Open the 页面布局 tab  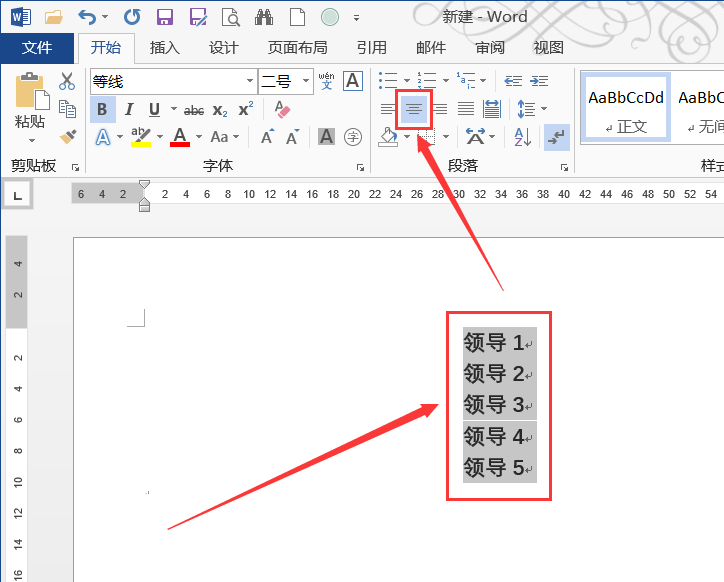pyautogui.click(x=297, y=47)
